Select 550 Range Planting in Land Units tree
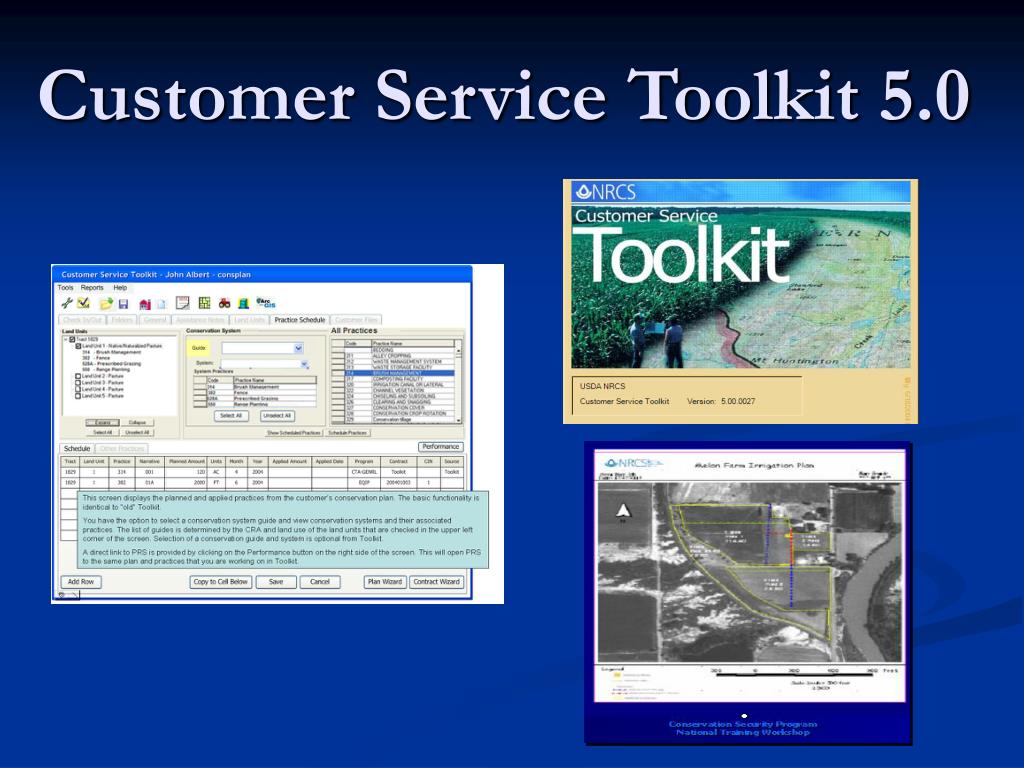Viewport: 1024px width, 768px height. [x=106, y=370]
